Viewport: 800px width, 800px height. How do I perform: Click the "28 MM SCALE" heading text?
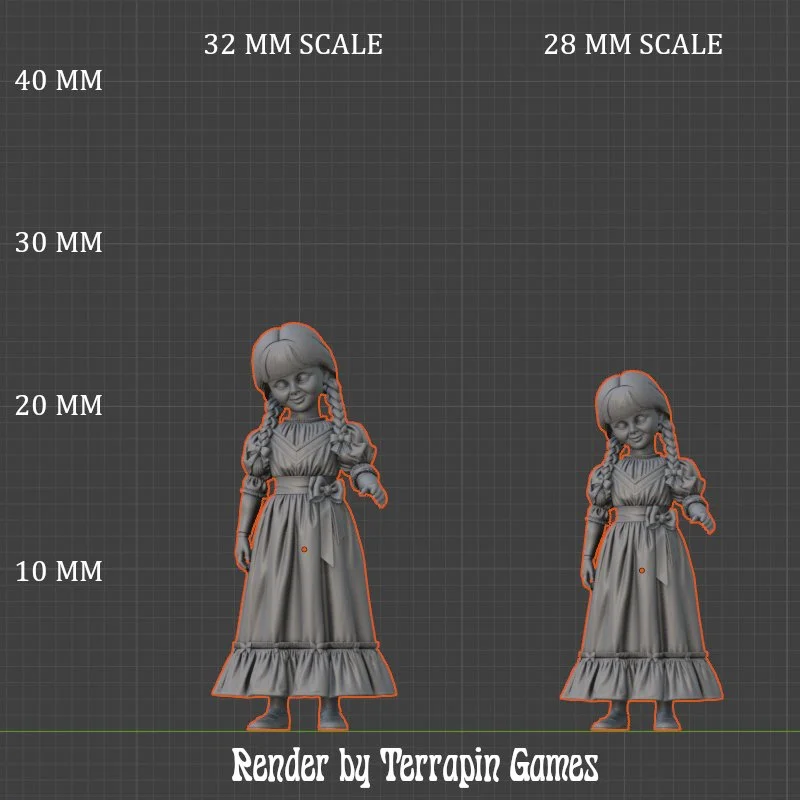[x=633, y=44]
